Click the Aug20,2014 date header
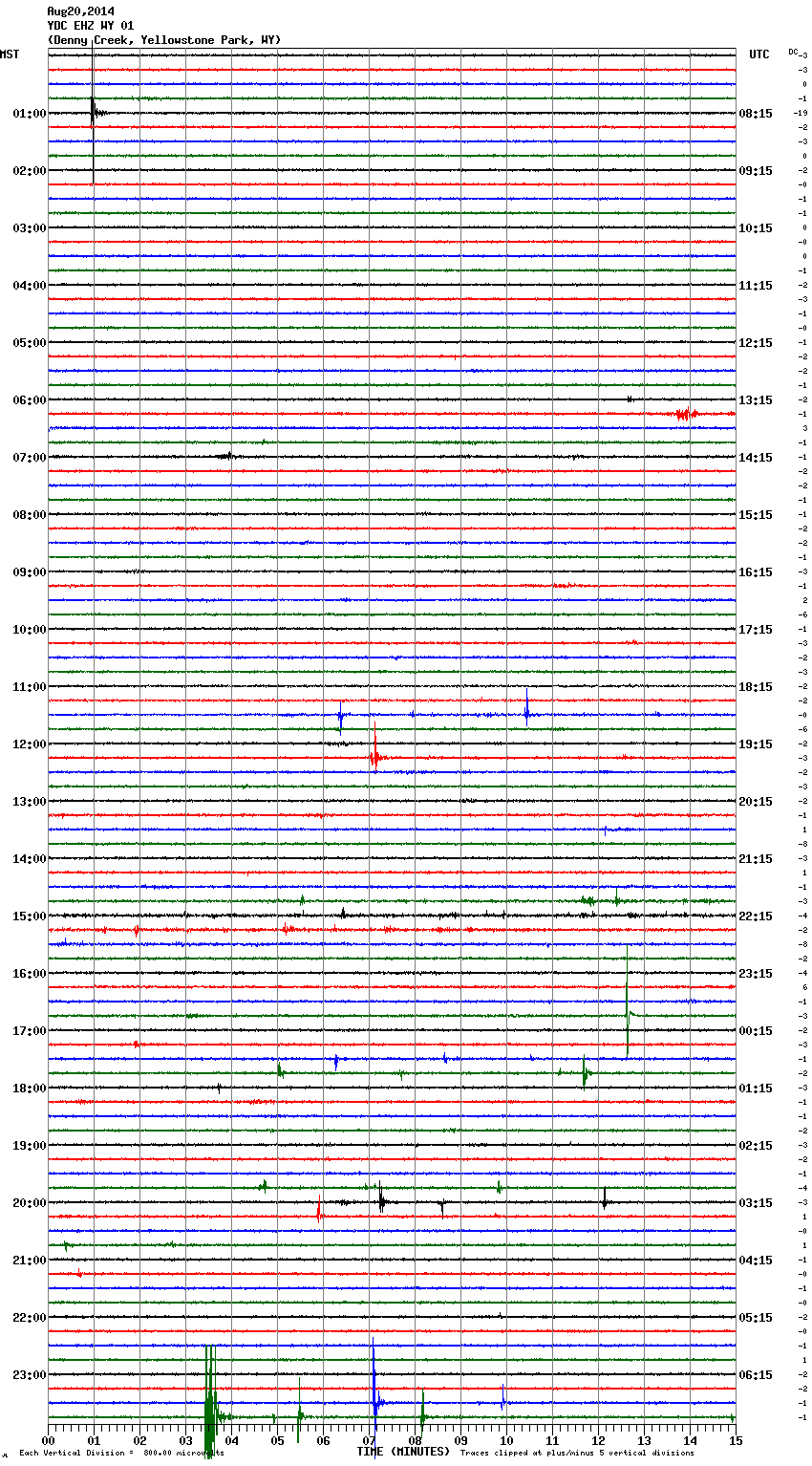Image resolution: width=812 pixels, height=1466 pixels. (80, 11)
